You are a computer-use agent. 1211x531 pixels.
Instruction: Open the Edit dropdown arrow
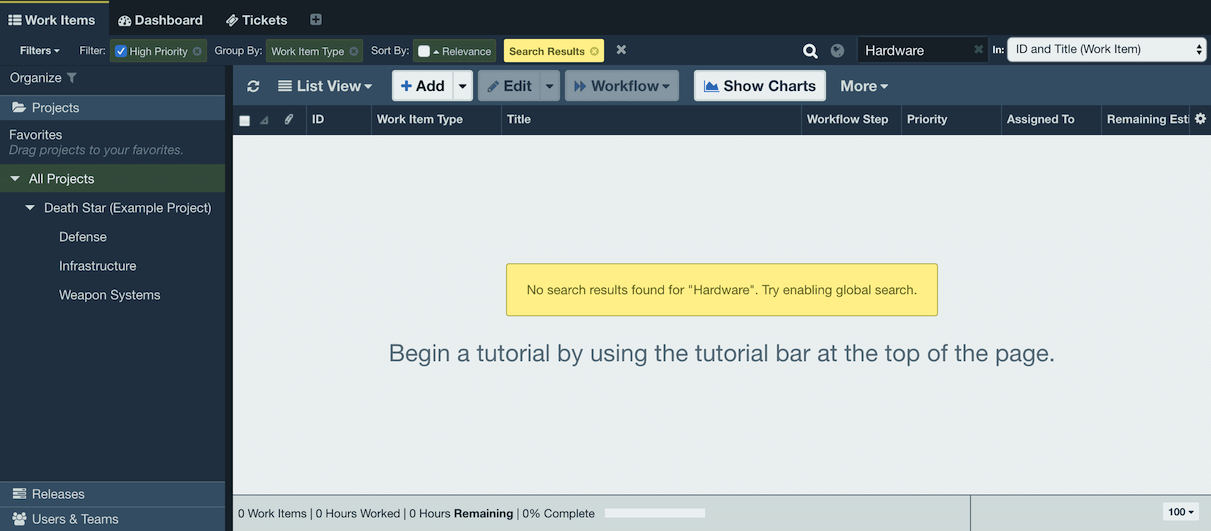(x=549, y=86)
